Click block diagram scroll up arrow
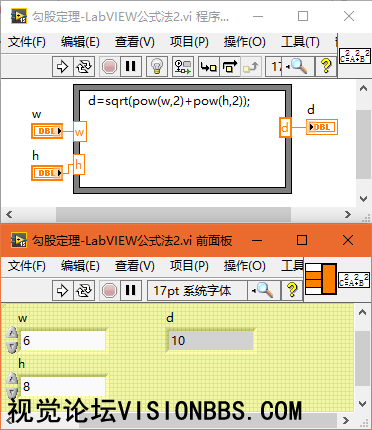Viewport: 372px width, 430px height. point(363,89)
